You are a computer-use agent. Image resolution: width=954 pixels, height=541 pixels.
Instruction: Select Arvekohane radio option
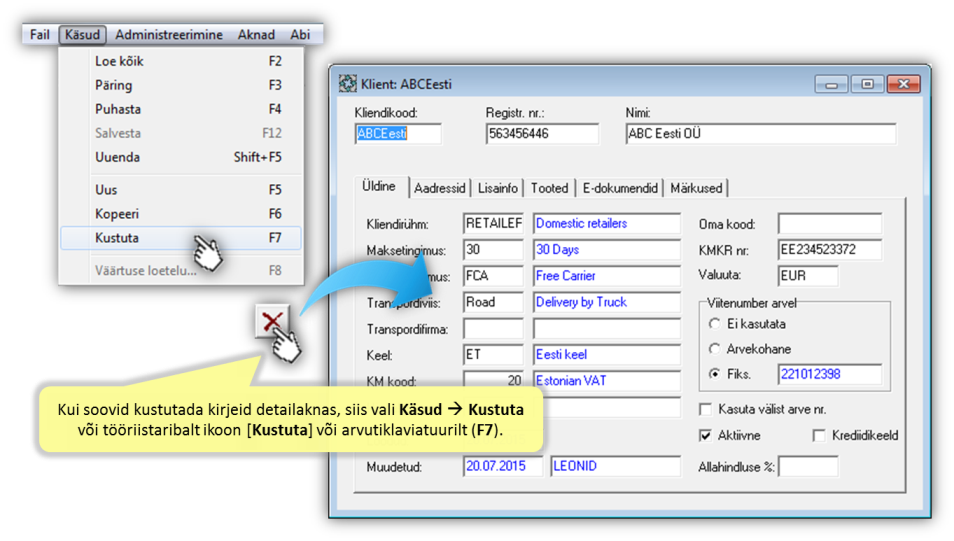pos(715,349)
